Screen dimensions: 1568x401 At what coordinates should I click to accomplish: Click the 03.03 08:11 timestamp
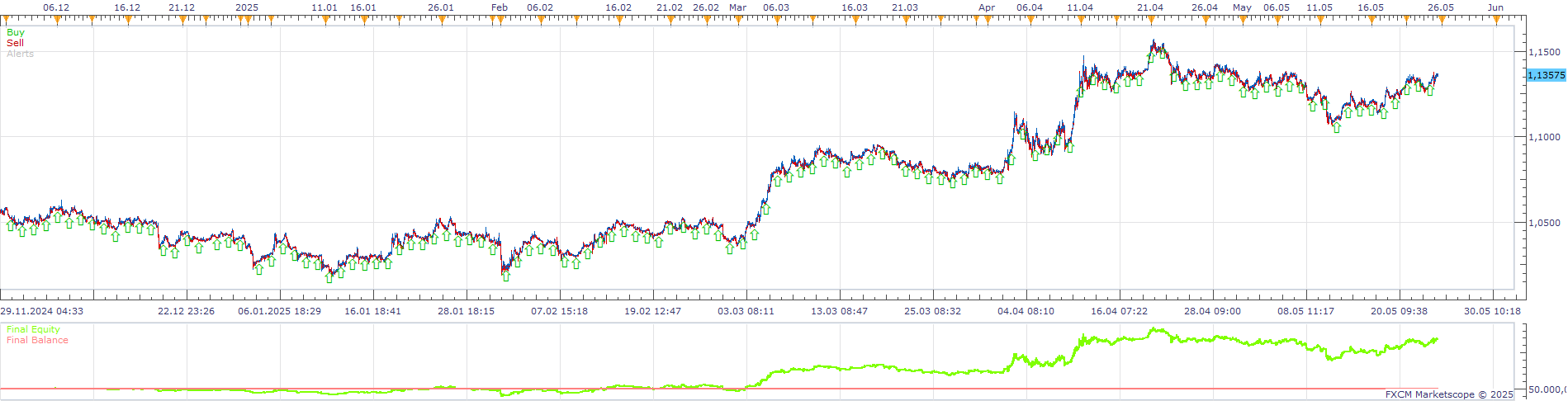tap(746, 311)
